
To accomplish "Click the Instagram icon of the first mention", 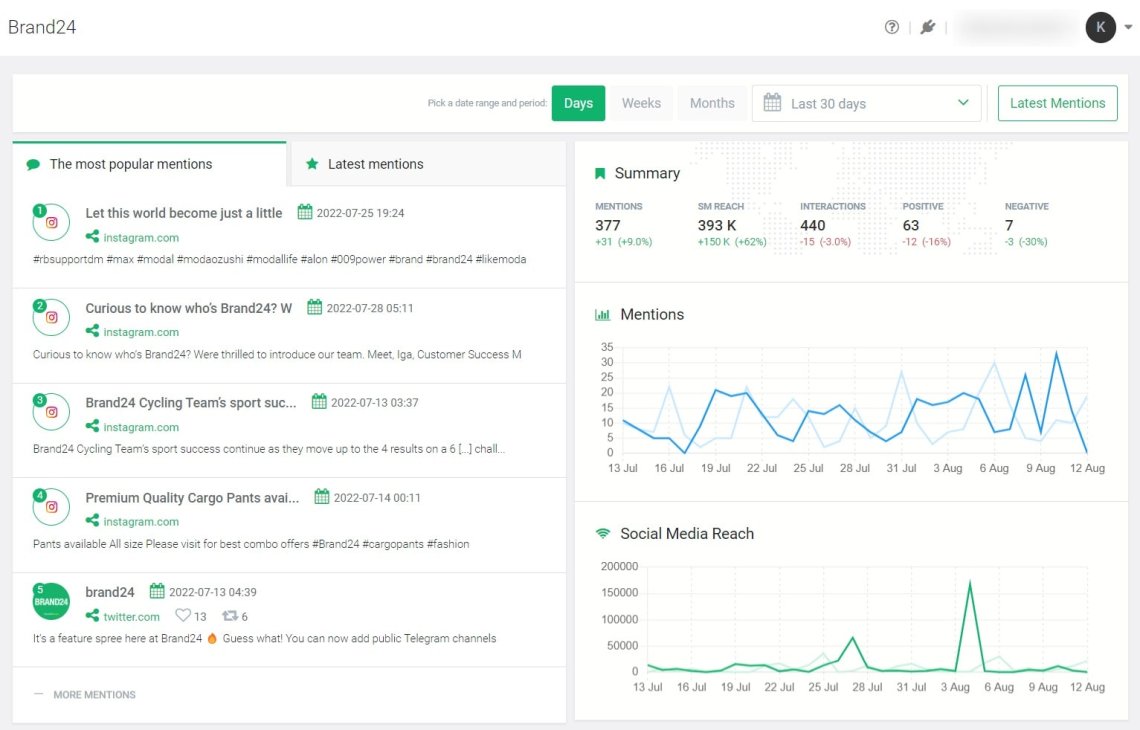I will click(51, 223).
